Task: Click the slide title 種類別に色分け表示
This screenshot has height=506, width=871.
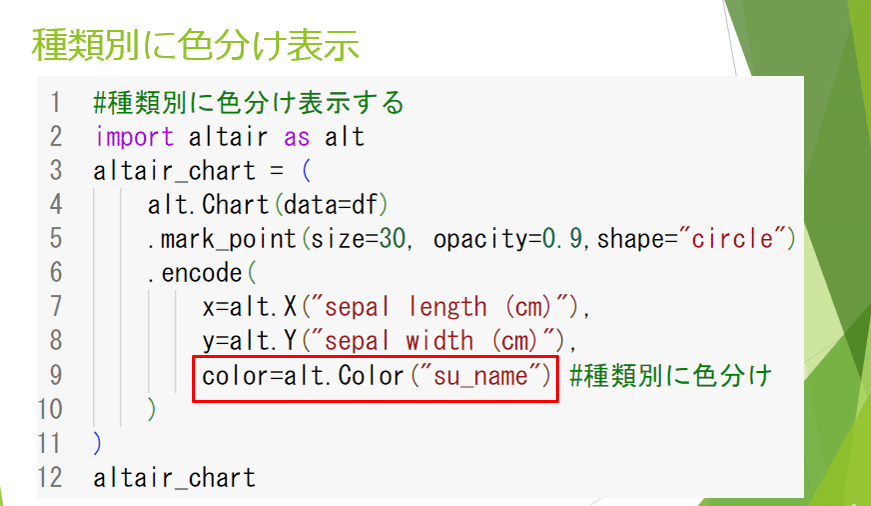Action: (x=196, y=45)
